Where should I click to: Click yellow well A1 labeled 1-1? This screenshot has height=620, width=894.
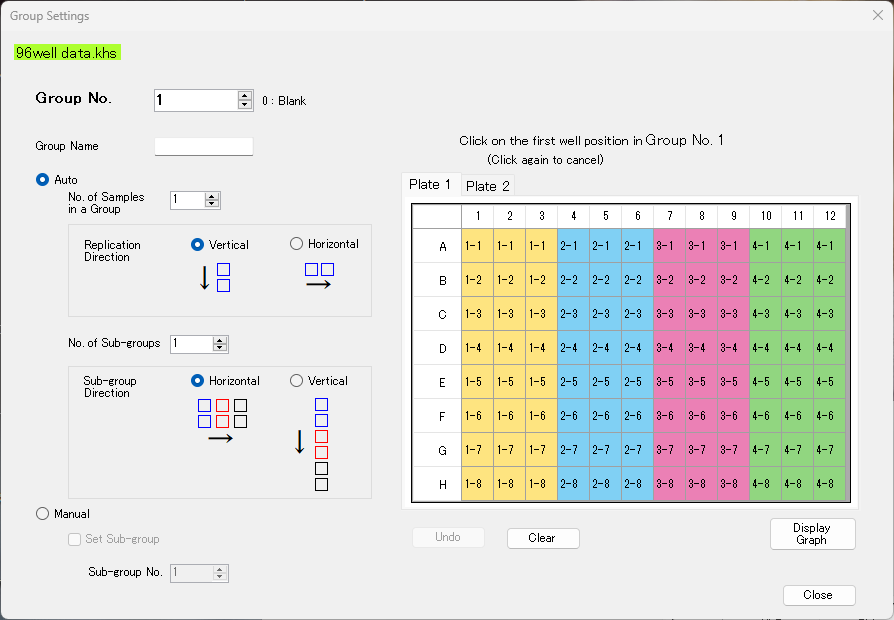477,246
